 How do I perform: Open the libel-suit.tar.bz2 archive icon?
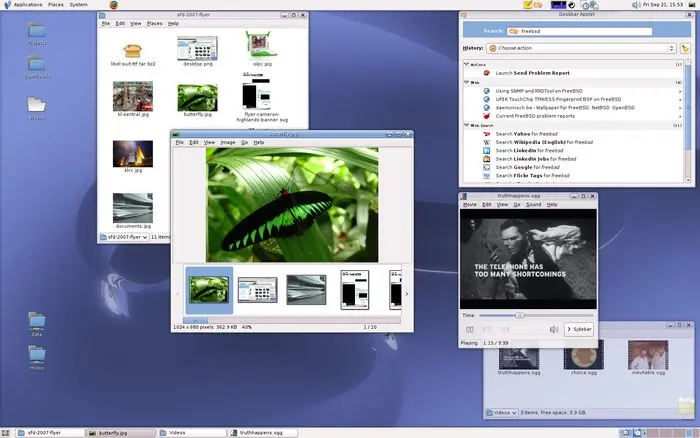[131, 50]
